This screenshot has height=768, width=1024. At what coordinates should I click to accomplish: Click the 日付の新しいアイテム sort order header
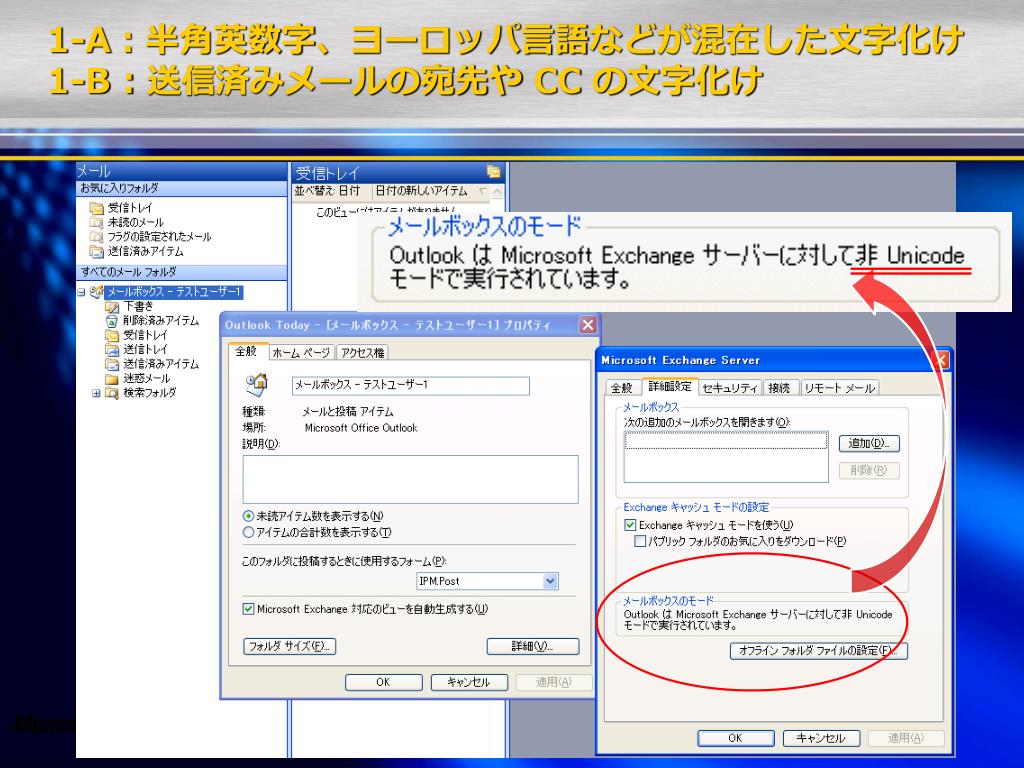tap(430, 191)
